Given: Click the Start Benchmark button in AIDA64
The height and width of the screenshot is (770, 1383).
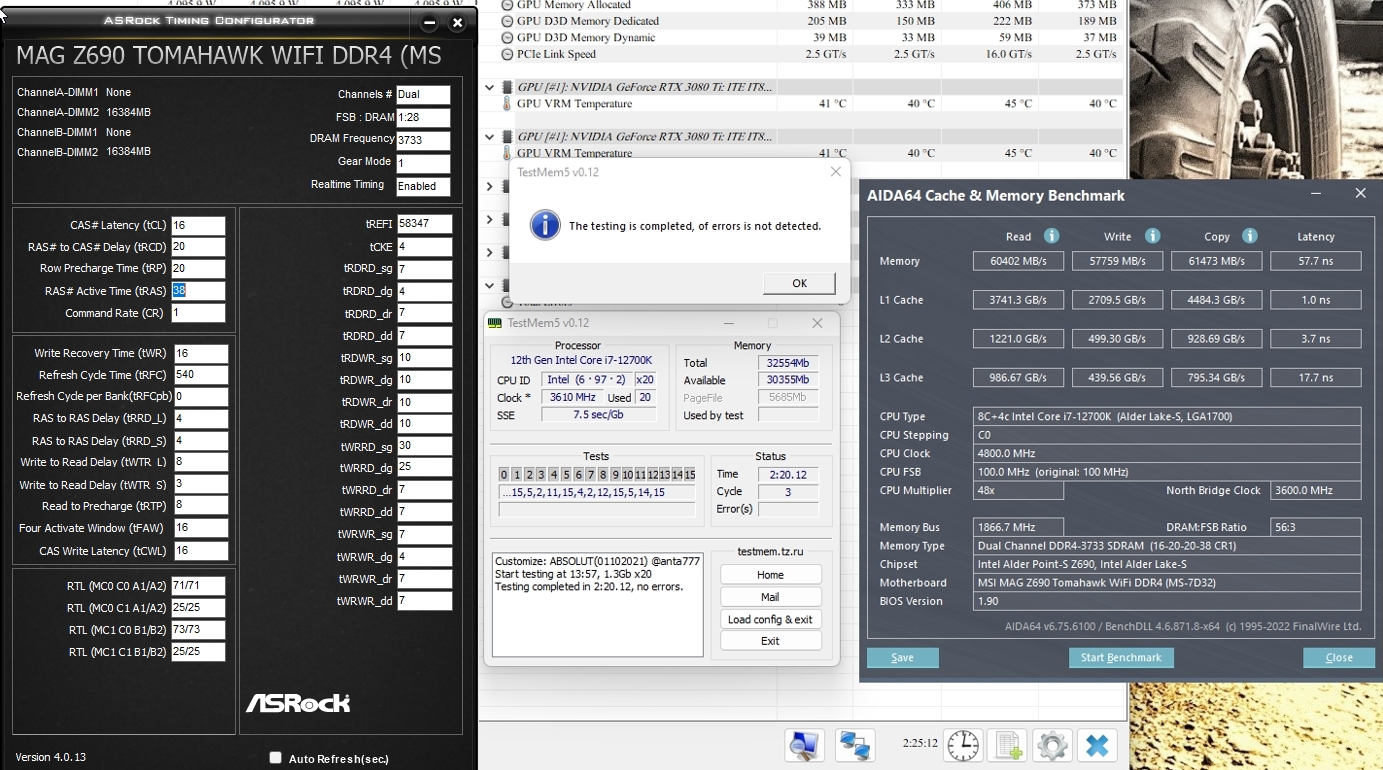Looking at the screenshot, I should [x=1121, y=657].
